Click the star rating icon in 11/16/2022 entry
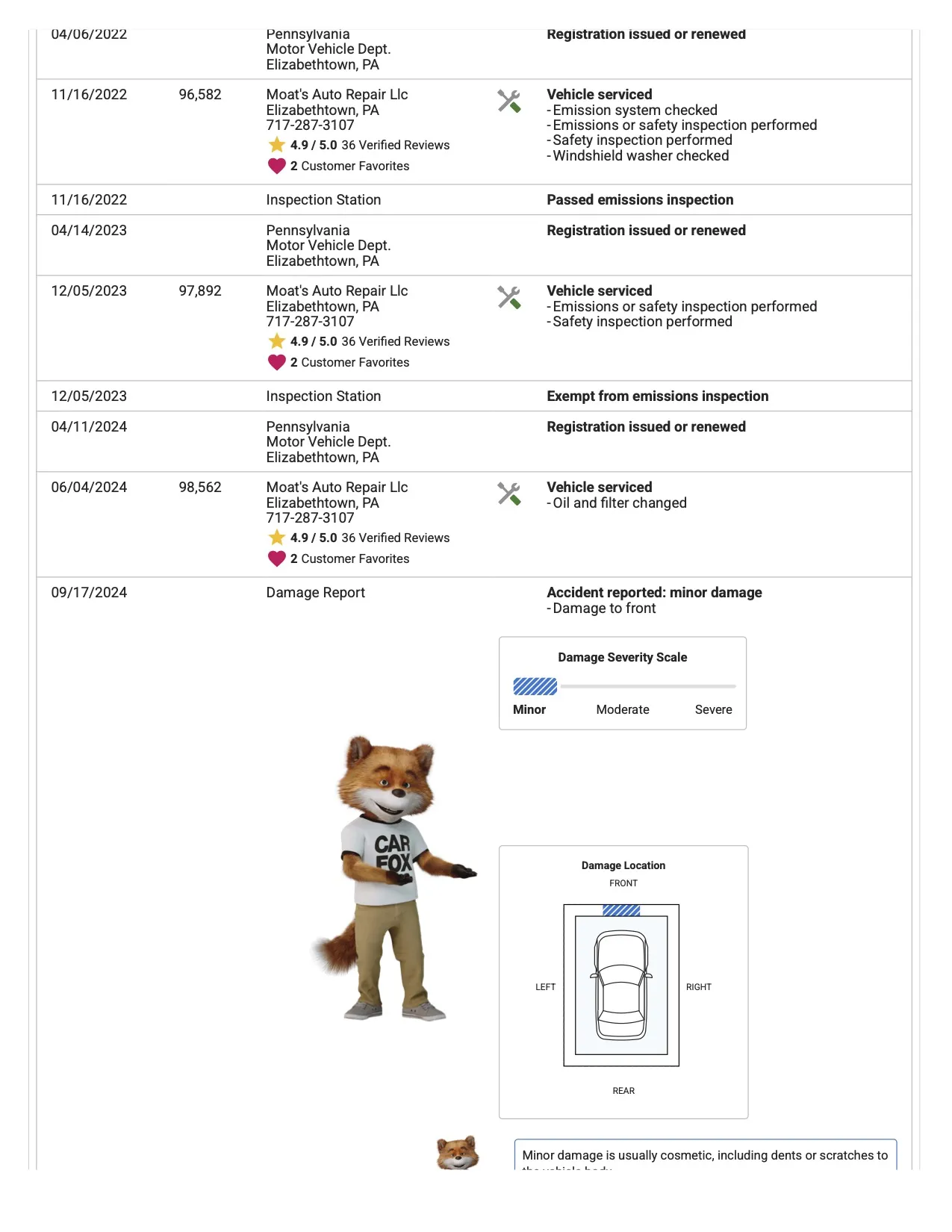 (x=277, y=145)
